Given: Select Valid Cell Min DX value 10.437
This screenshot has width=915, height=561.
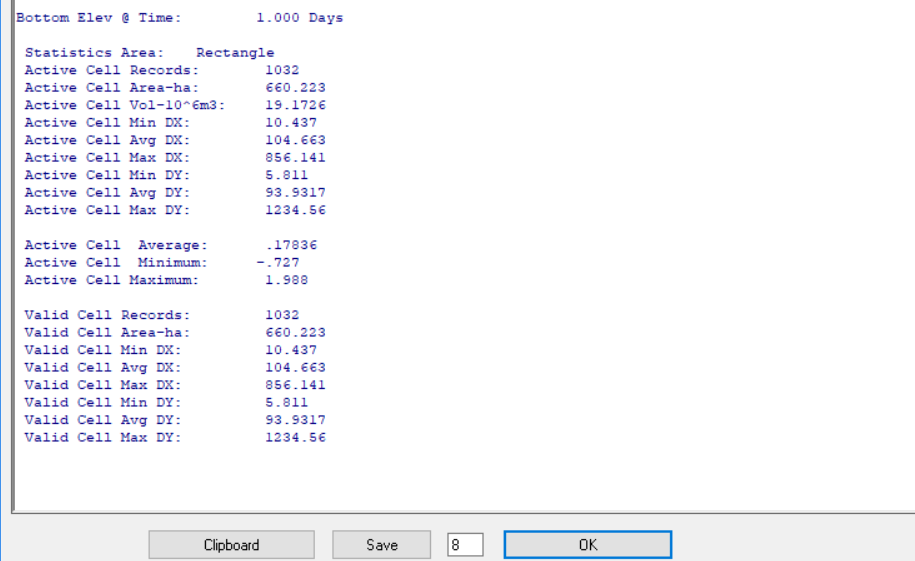Looking at the screenshot, I should click(291, 351).
